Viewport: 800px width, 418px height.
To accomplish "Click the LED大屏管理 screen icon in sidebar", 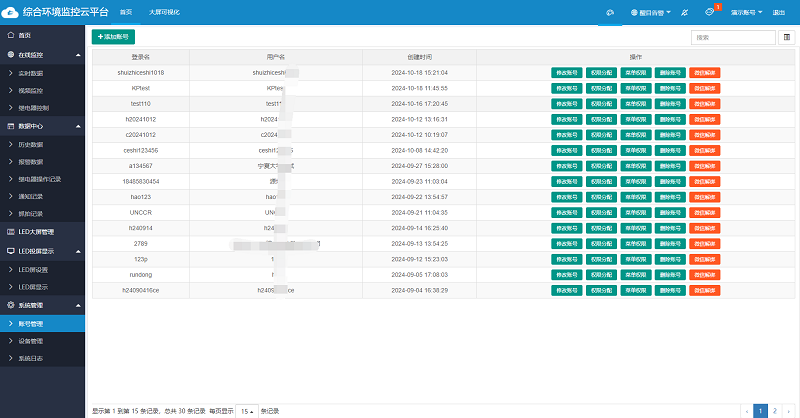I will pyautogui.click(x=10, y=231).
